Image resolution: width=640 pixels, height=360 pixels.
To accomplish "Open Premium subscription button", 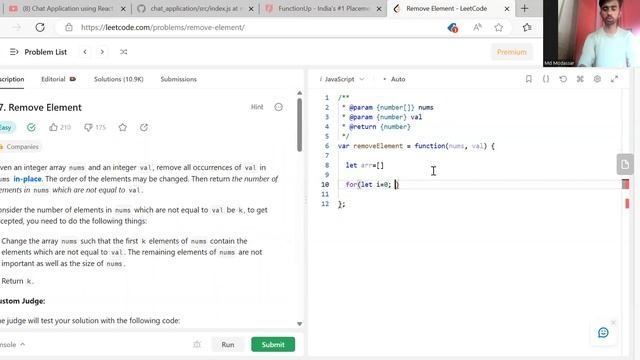I will (511, 52).
